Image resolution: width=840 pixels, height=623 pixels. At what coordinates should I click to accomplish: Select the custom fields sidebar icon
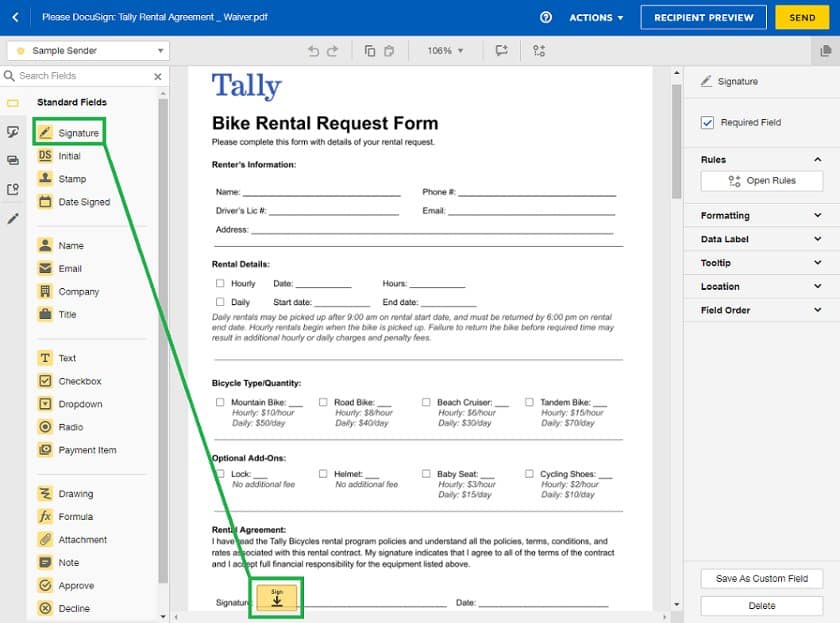point(13,132)
